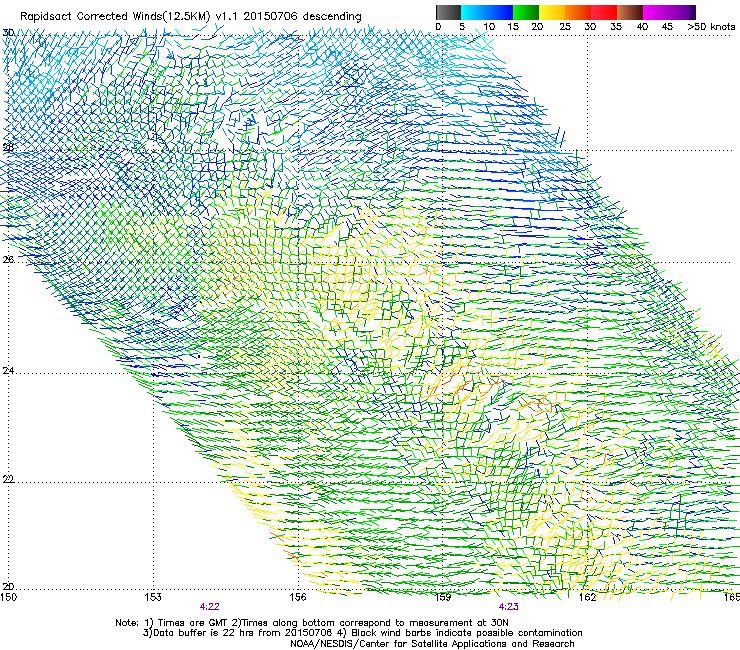Click the orange 25-30 knots legend swatch
The height and width of the screenshot is (650, 740).
click(578, 12)
